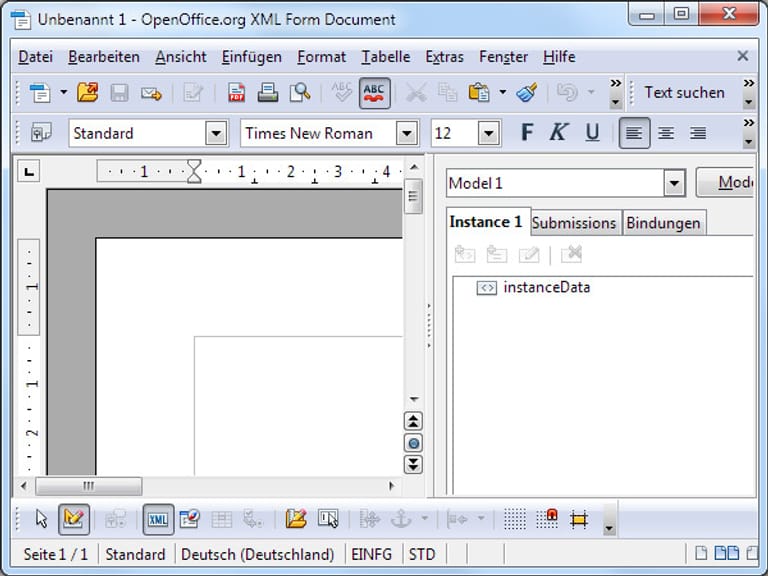Open the Model 1 dropdown
Screen dimensions: 768x576
click(674, 183)
